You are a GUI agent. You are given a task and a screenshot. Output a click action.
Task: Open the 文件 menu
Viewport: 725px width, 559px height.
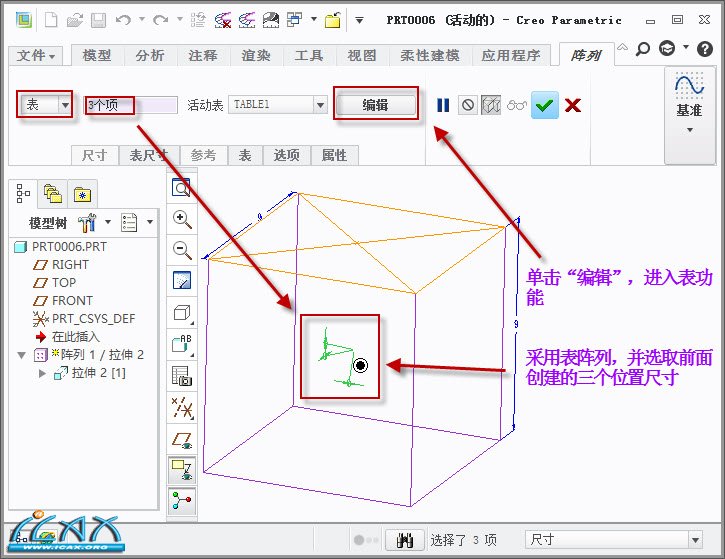coord(36,56)
